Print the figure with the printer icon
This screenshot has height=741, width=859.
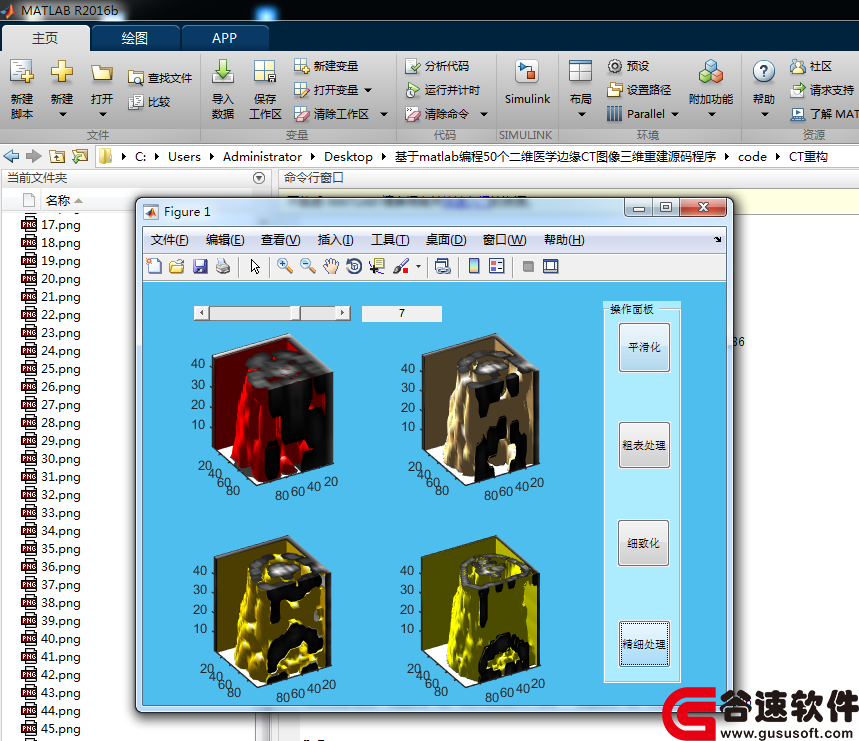pyautogui.click(x=223, y=266)
